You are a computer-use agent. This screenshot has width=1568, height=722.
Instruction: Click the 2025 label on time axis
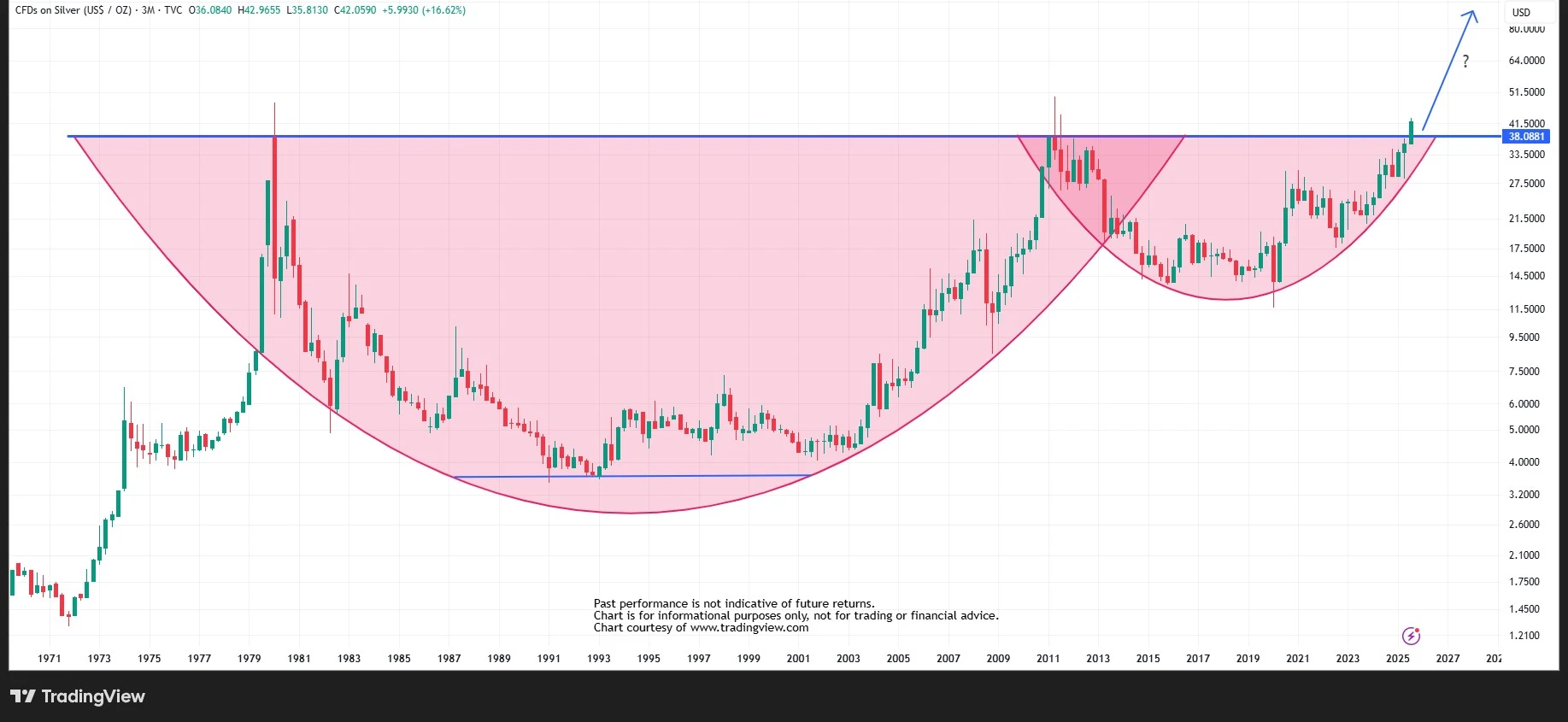1397,658
